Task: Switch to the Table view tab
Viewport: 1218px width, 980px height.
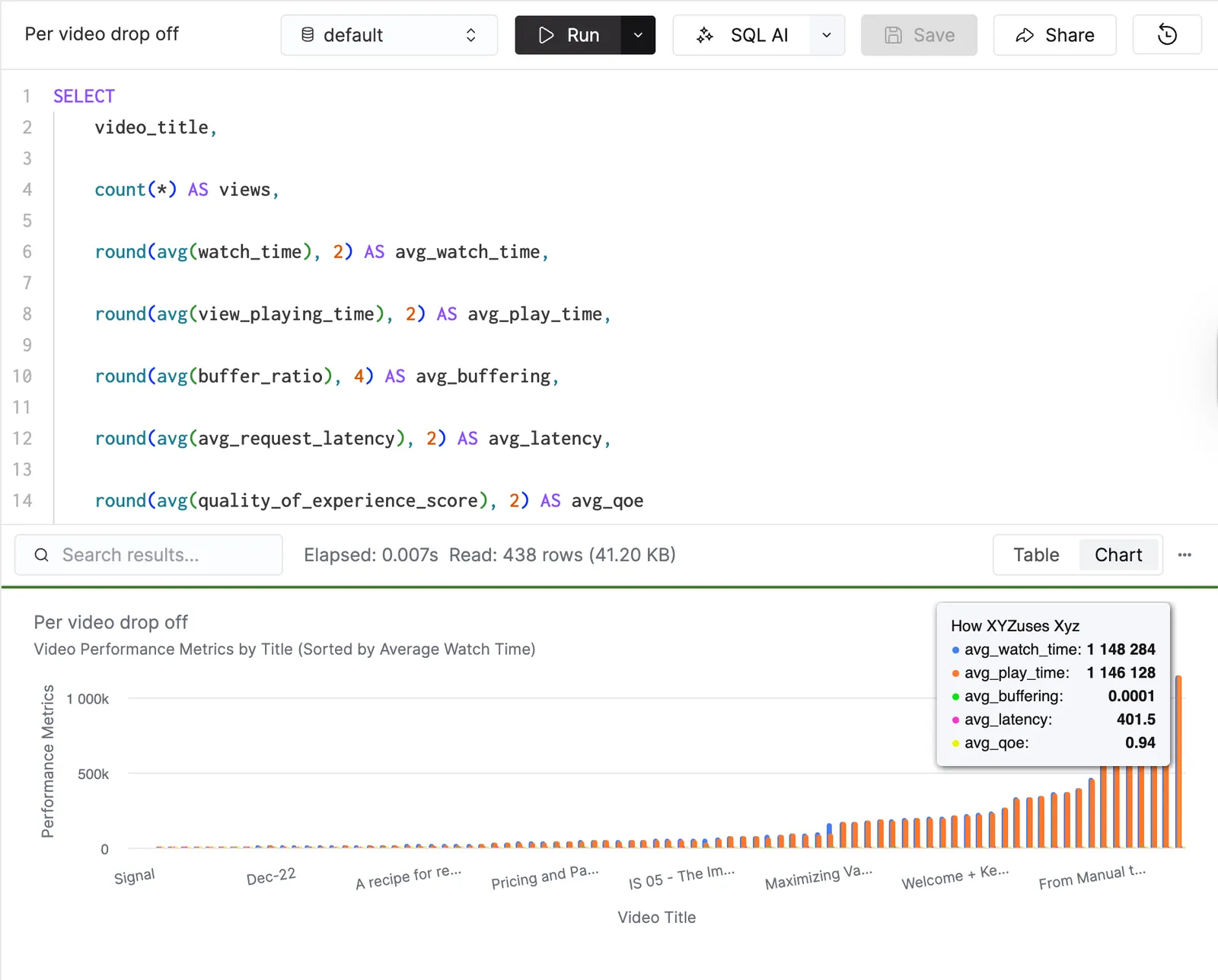Action: coord(1036,555)
